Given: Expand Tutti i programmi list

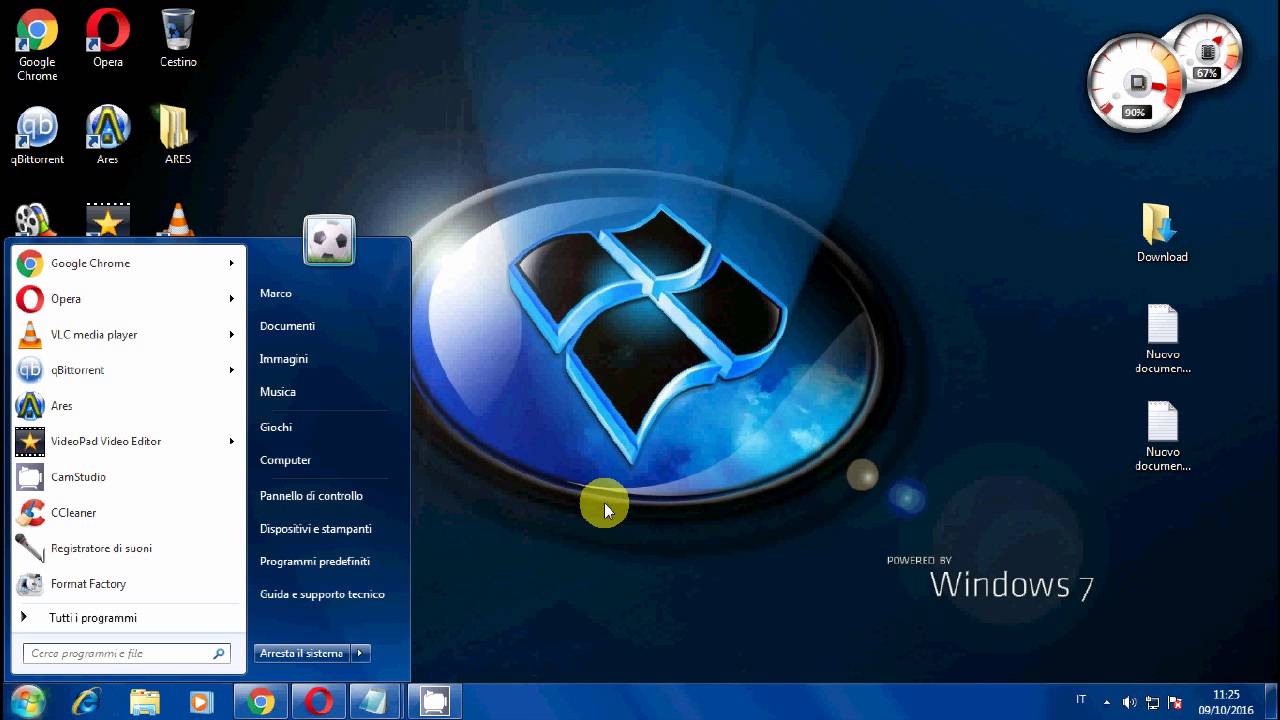Looking at the screenshot, I should [126, 618].
